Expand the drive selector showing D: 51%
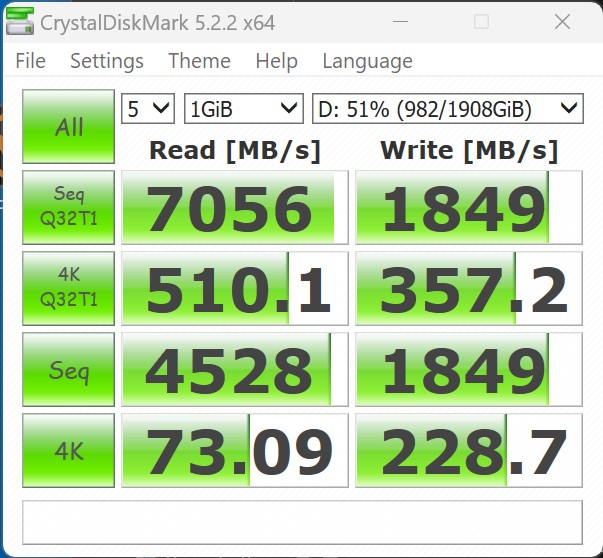 pos(448,109)
